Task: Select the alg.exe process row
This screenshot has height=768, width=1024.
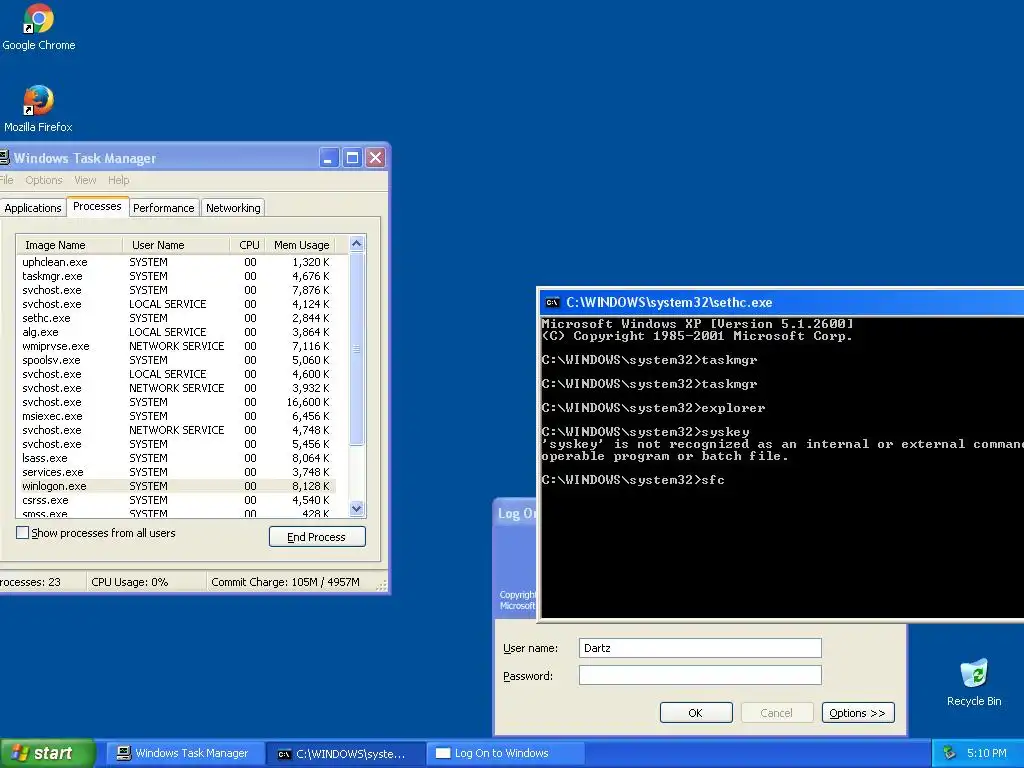Action: tap(176, 332)
